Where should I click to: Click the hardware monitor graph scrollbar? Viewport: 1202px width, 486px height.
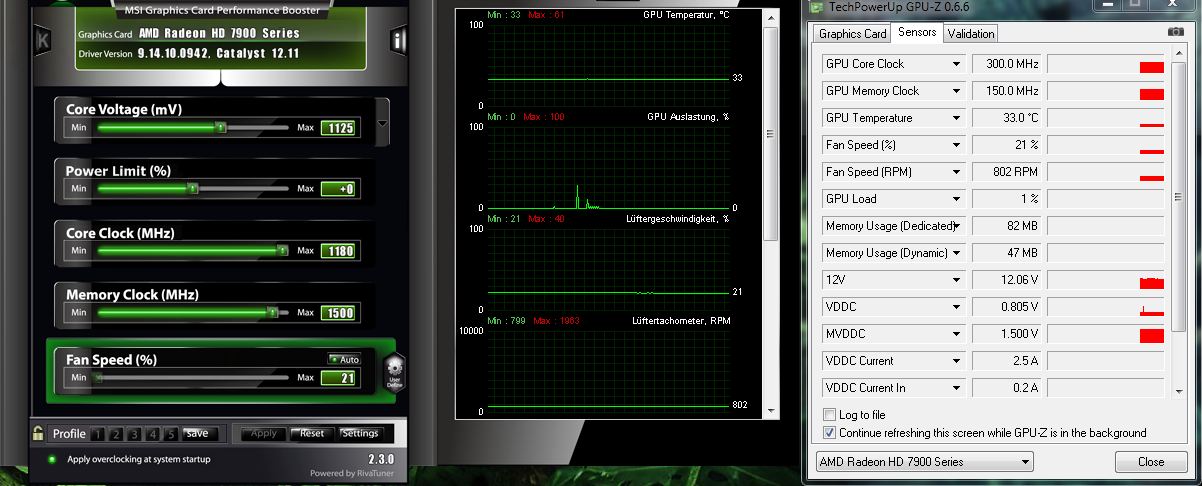(770, 134)
